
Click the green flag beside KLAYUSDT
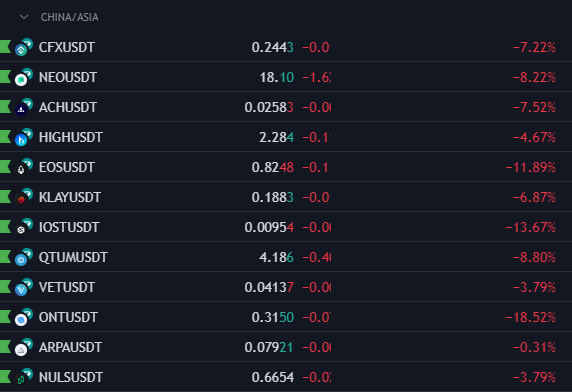coord(5,197)
